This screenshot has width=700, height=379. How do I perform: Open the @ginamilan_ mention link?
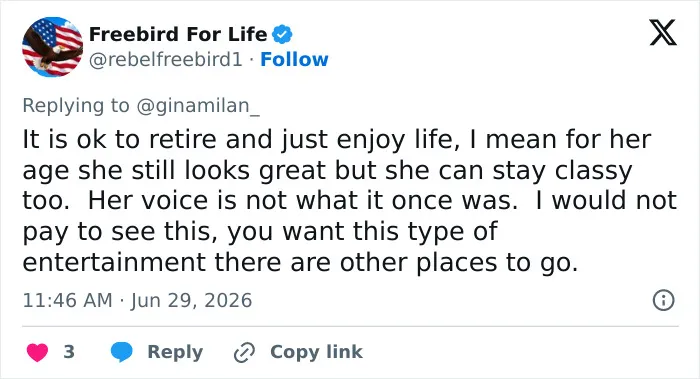point(198,106)
